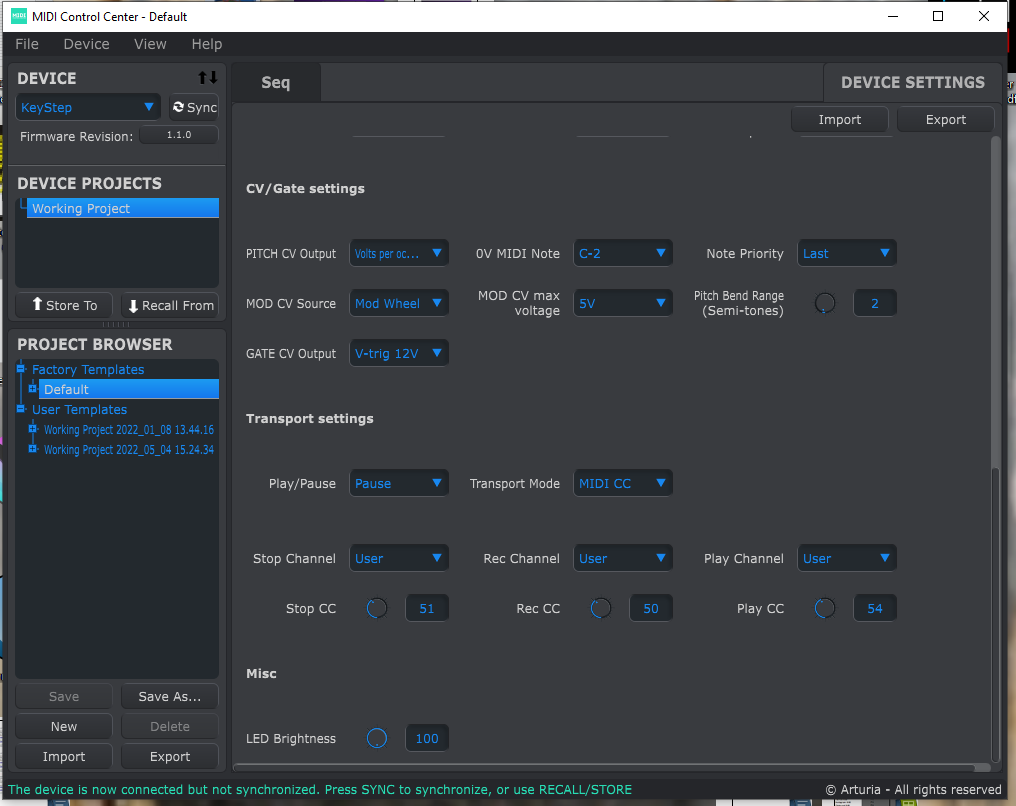Screen dimensions: 1016x806
Task: Click Import in Project Browser
Action: [64, 757]
